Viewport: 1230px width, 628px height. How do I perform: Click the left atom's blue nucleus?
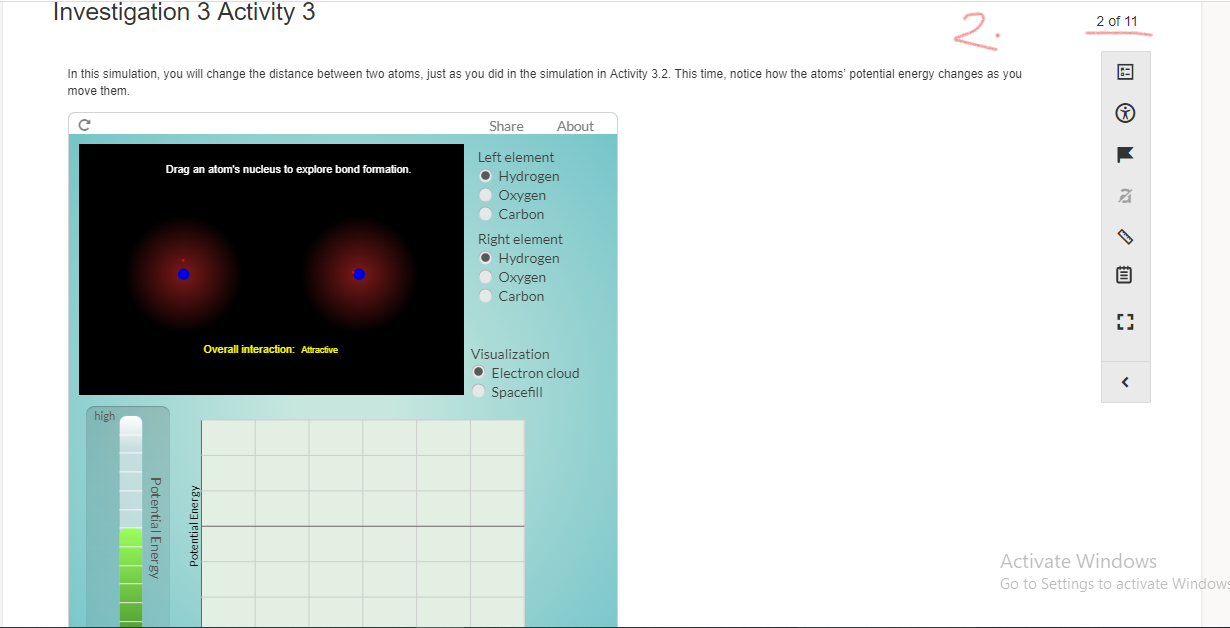tap(184, 273)
